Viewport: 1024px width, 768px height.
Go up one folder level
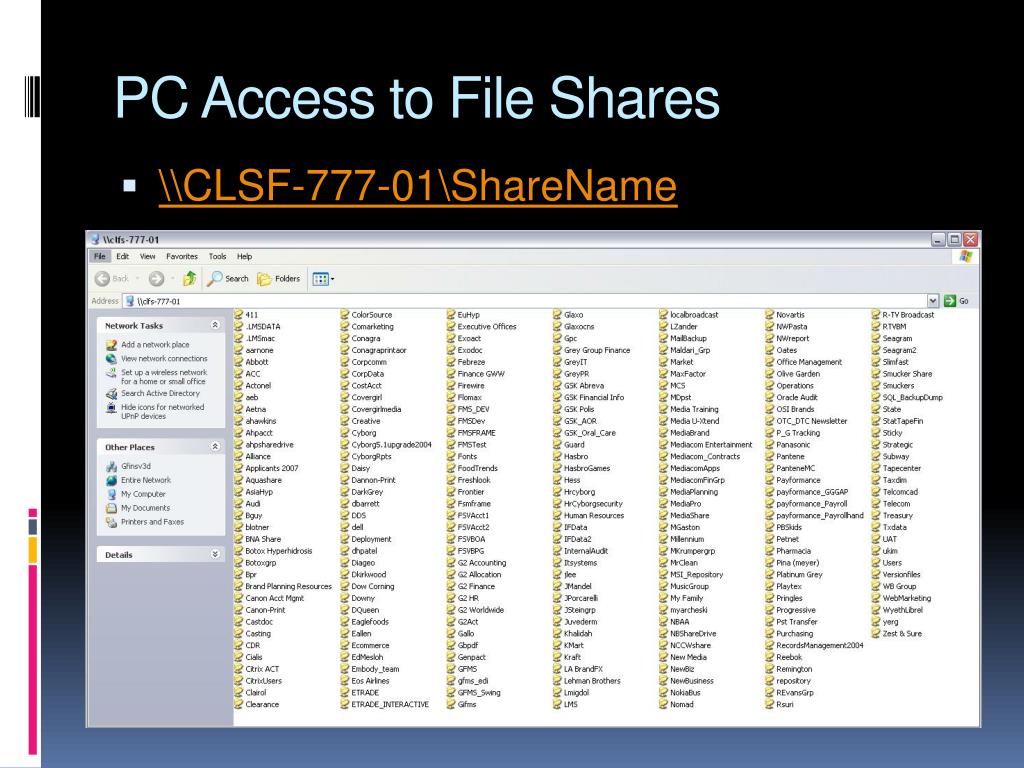pyautogui.click(x=189, y=279)
